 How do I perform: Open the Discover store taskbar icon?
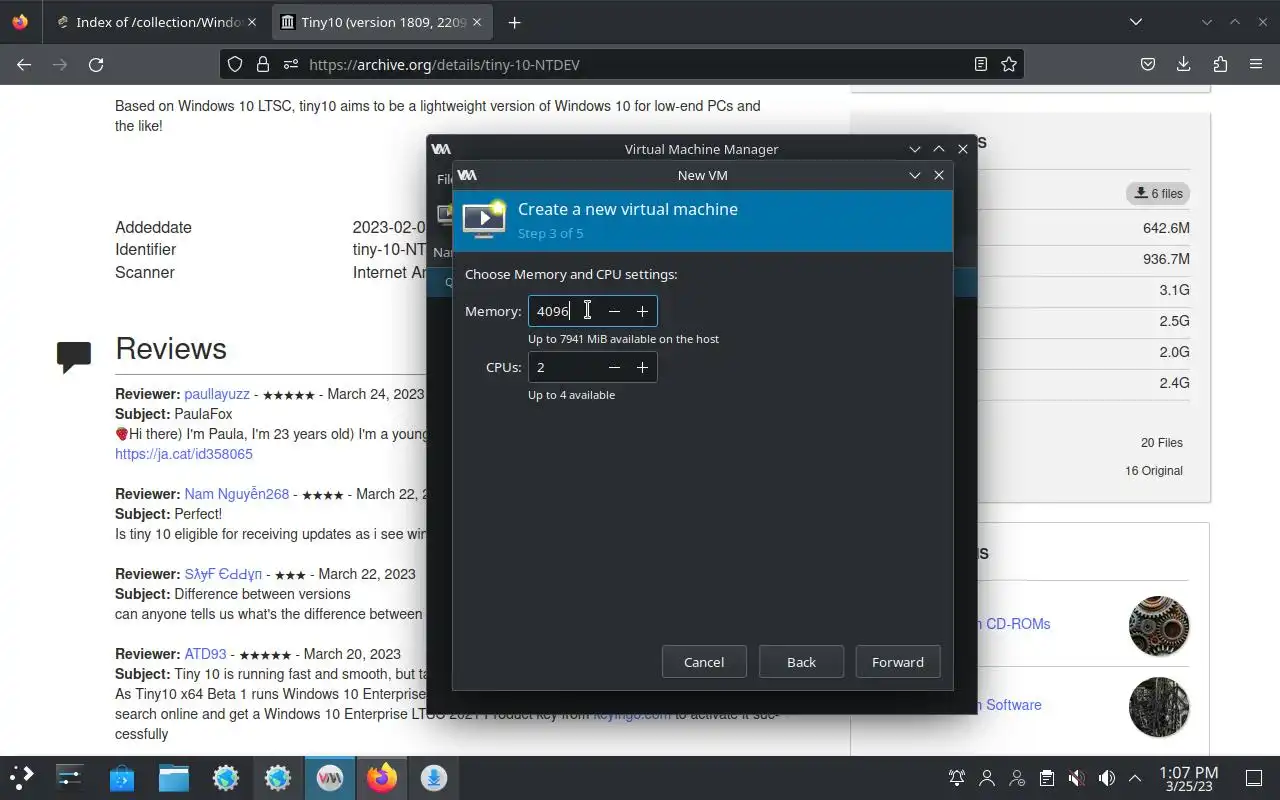point(122,777)
